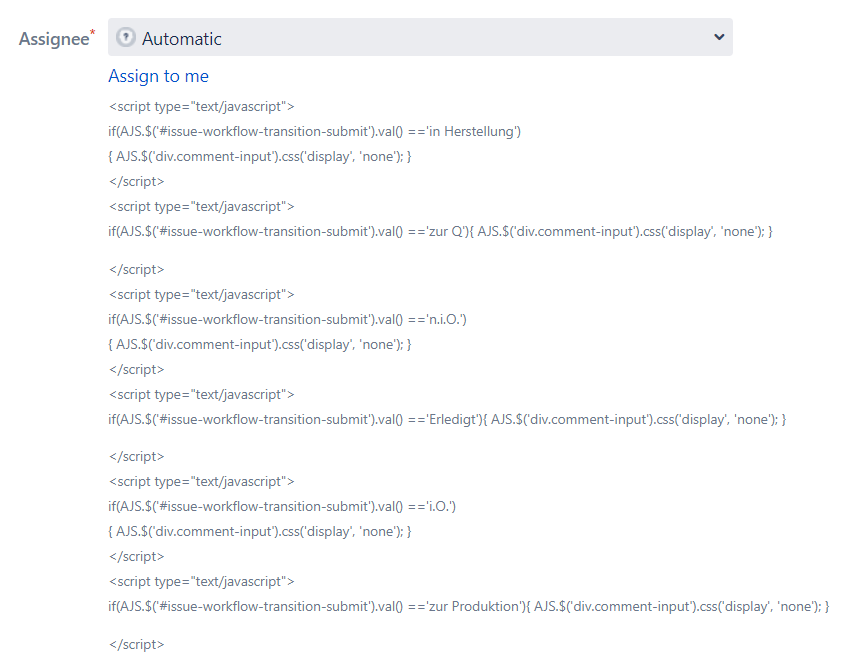Viewport: 863px width, 668px height.
Task: Click the line containing 'zur Q'
Action: point(440,232)
